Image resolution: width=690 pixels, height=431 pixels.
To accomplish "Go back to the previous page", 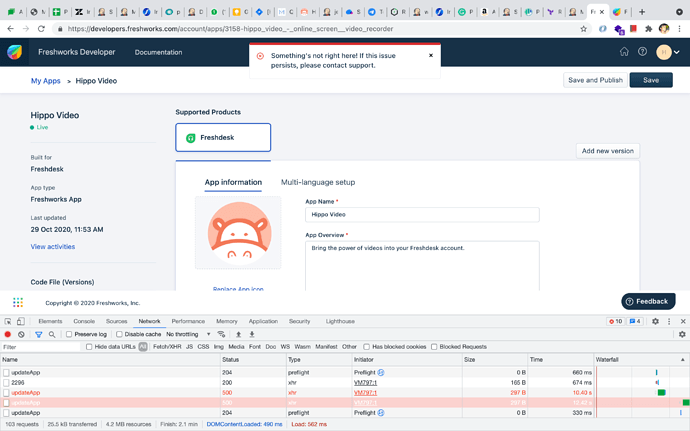I will click(x=11, y=29).
